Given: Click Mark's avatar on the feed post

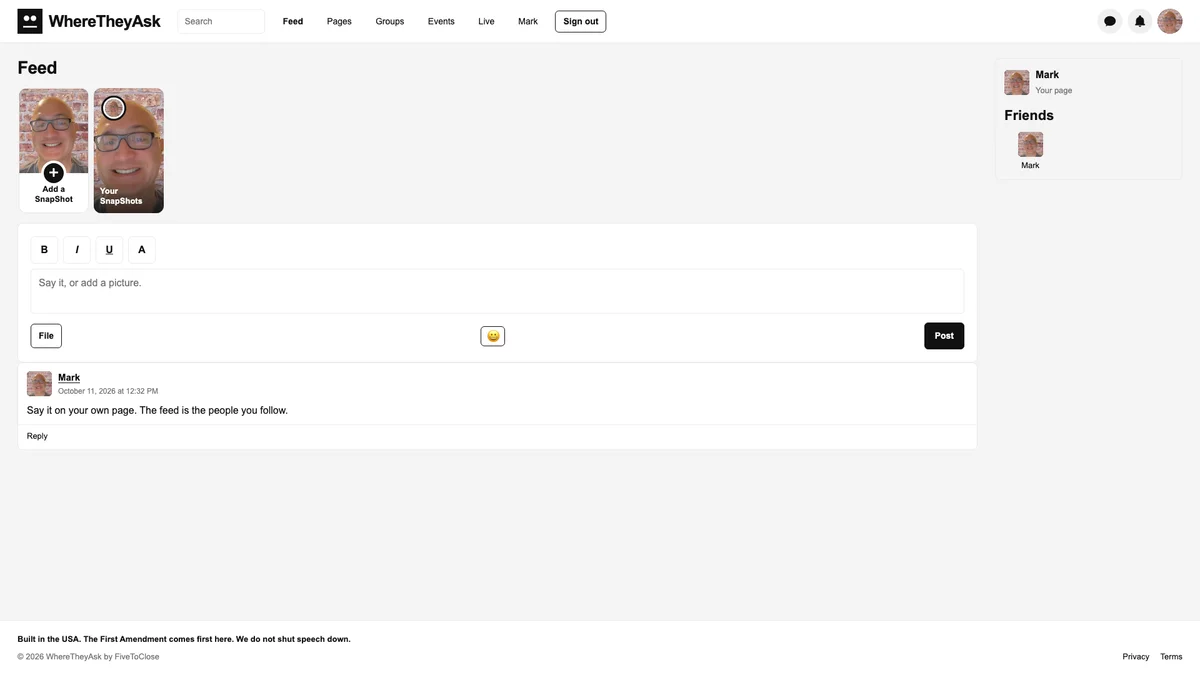Looking at the screenshot, I should point(39,384).
